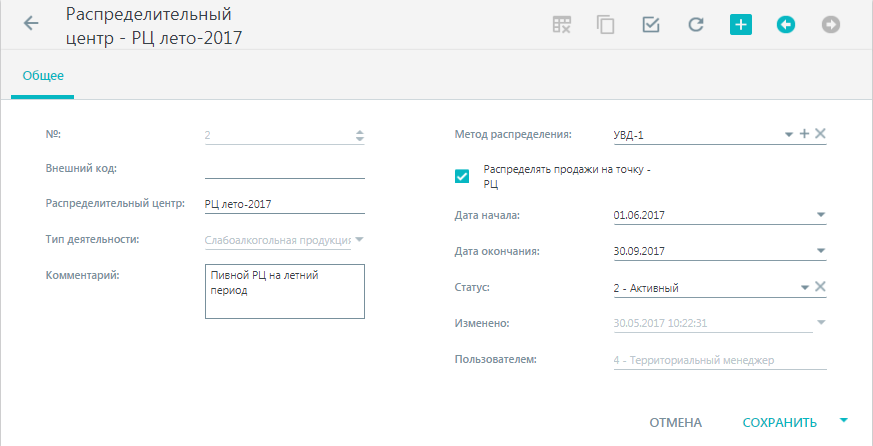The image size is (873, 446).
Task: Expand the arrow next to СОХРАНИТЬ
Action: click(843, 420)
